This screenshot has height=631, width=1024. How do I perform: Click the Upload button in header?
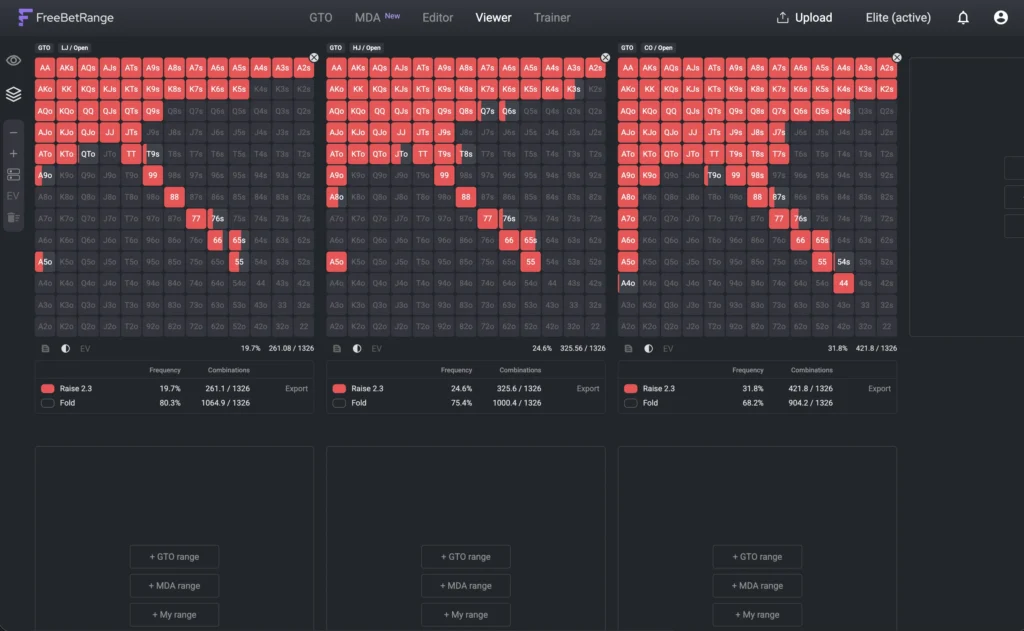(805, 17)
